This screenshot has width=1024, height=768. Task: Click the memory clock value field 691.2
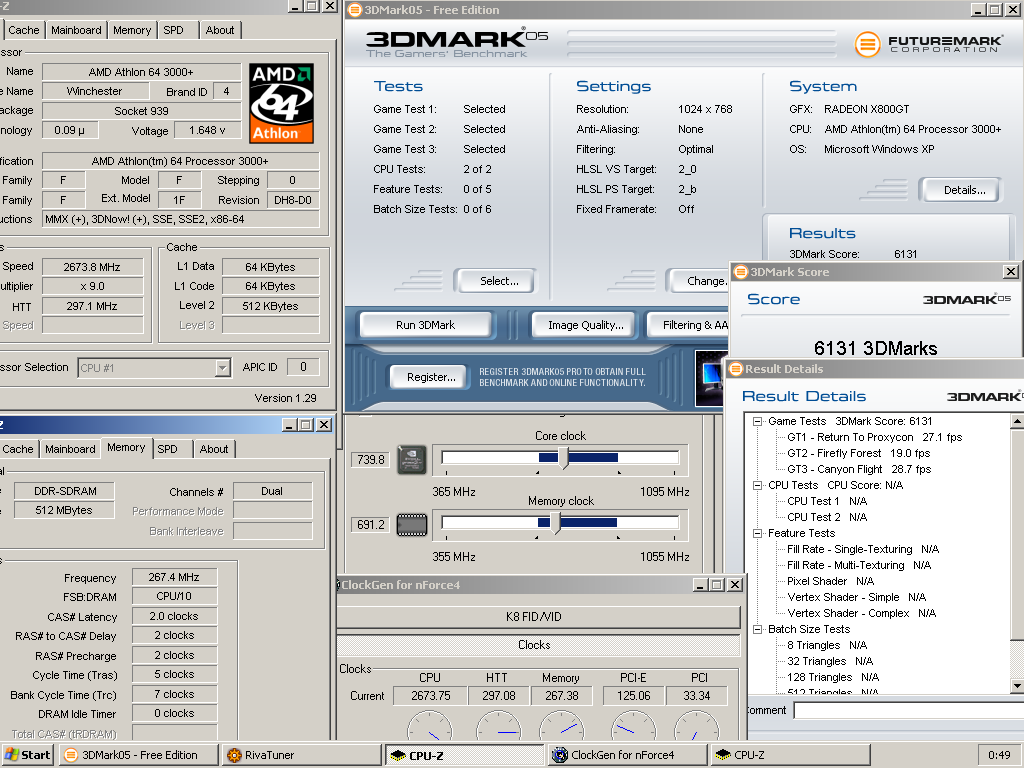coord(371,524)
